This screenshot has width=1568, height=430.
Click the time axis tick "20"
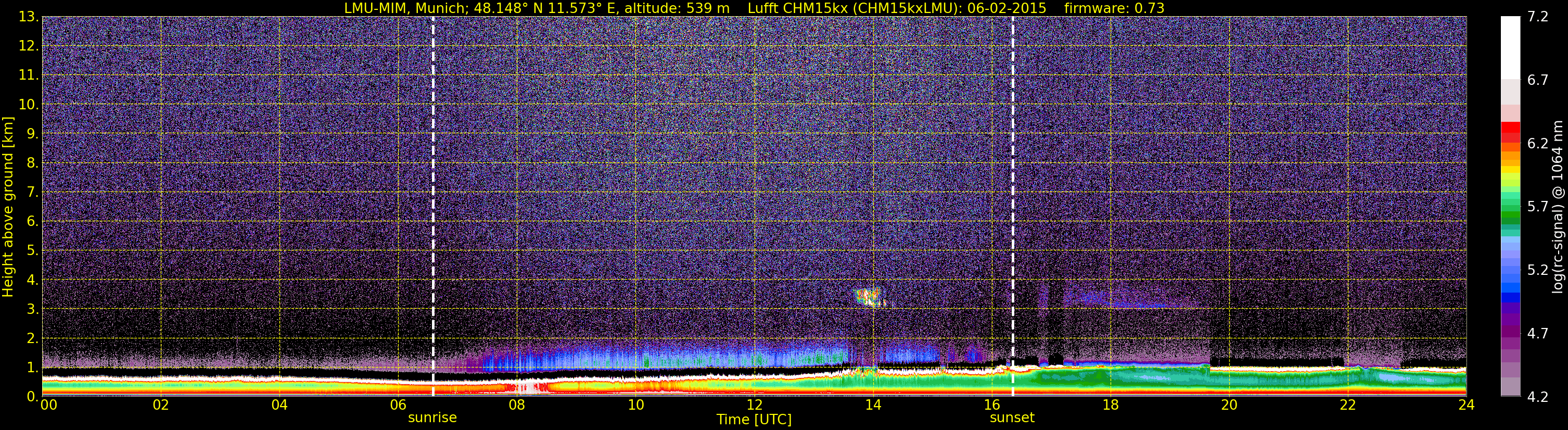tap(1229, 405)
